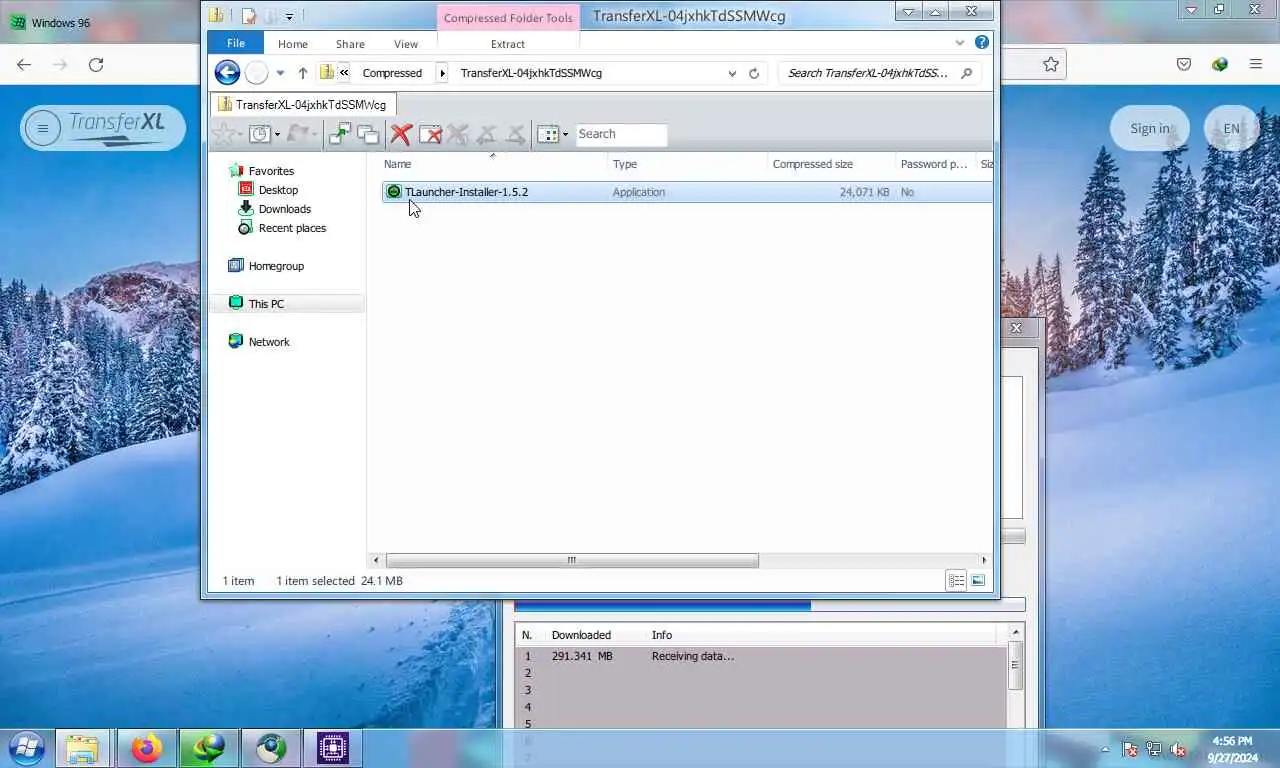Open the View ribbon tab
1280x768 pixels.
406,44
